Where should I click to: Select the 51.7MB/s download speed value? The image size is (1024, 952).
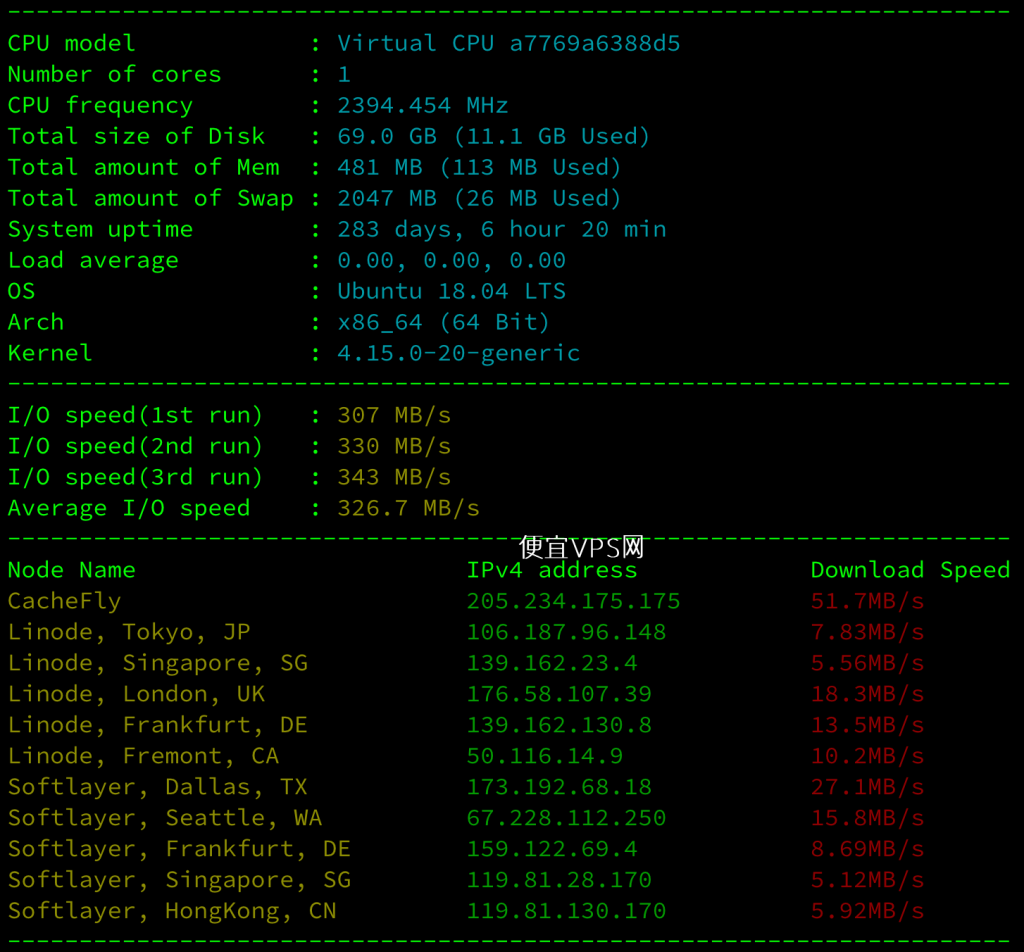pos(867,601)
